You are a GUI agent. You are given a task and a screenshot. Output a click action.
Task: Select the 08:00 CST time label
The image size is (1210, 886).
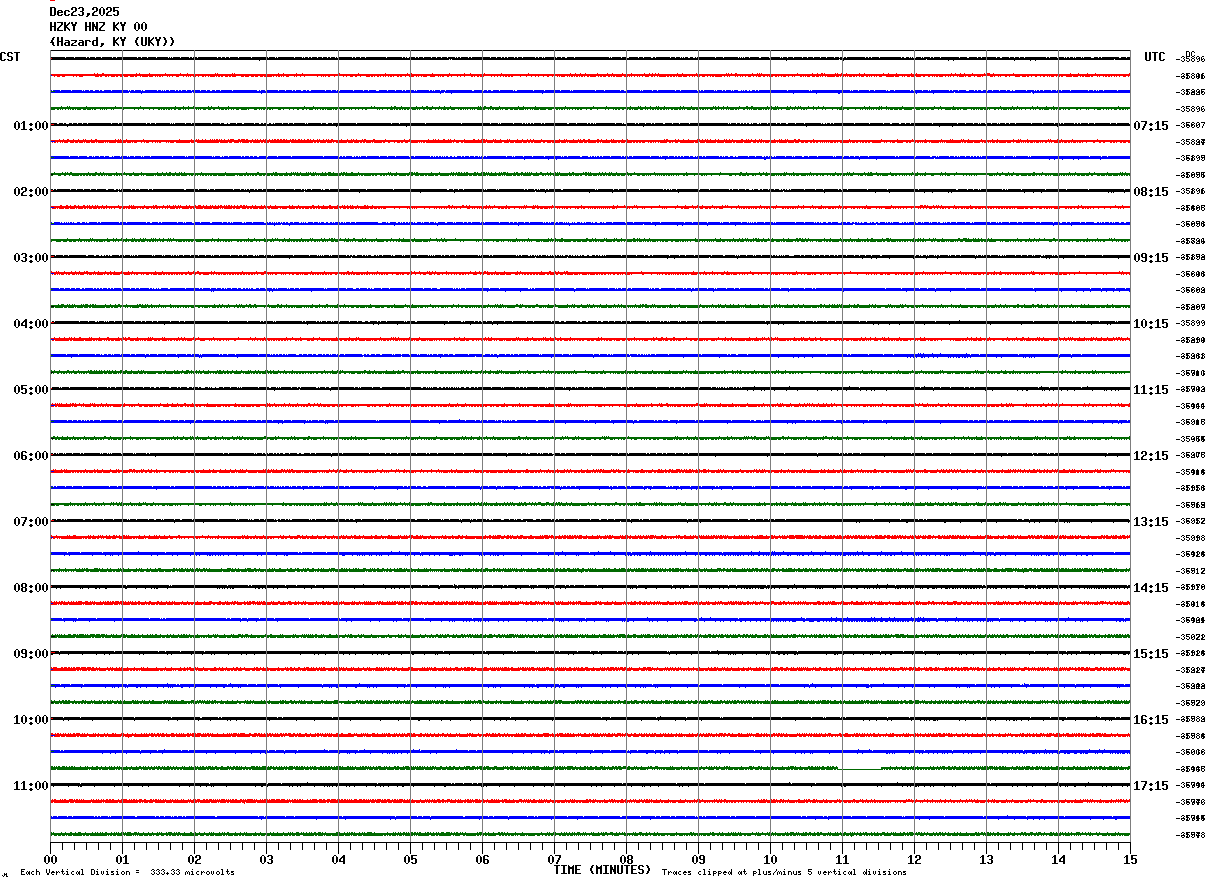(31, 588)
